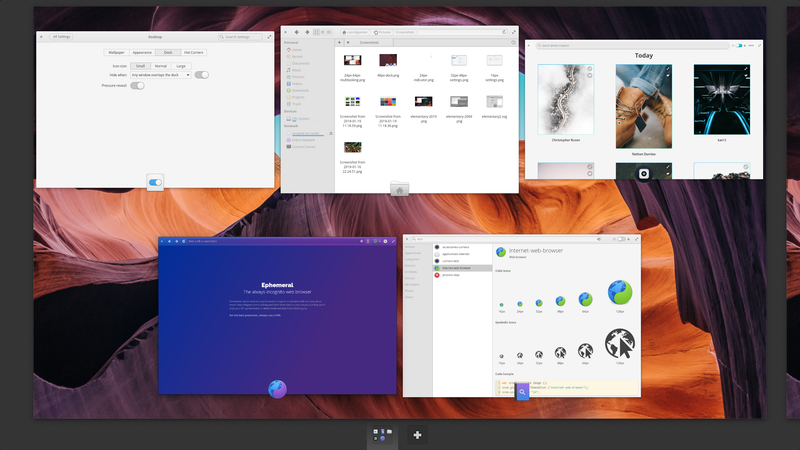Click Pictures in the Files path bar
The image size is (800, 450).
click(x=382, y=32)
